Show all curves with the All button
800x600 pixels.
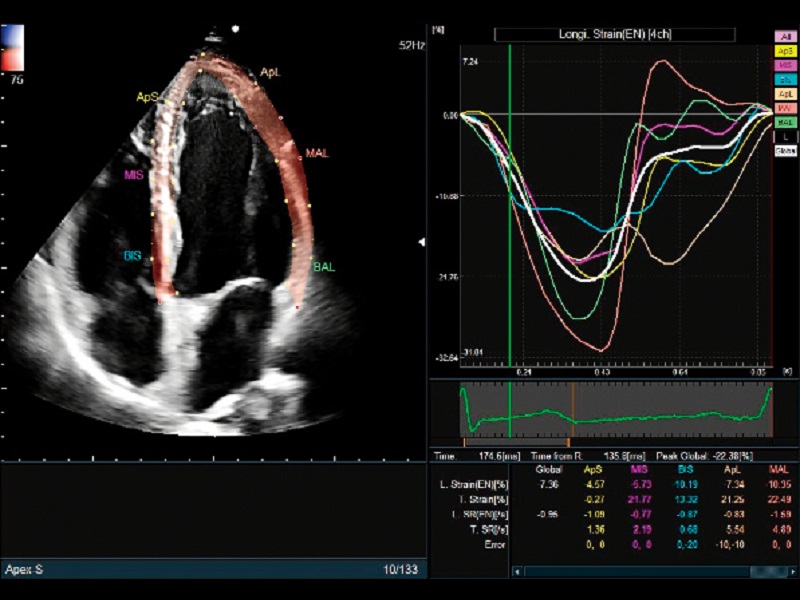786,36
